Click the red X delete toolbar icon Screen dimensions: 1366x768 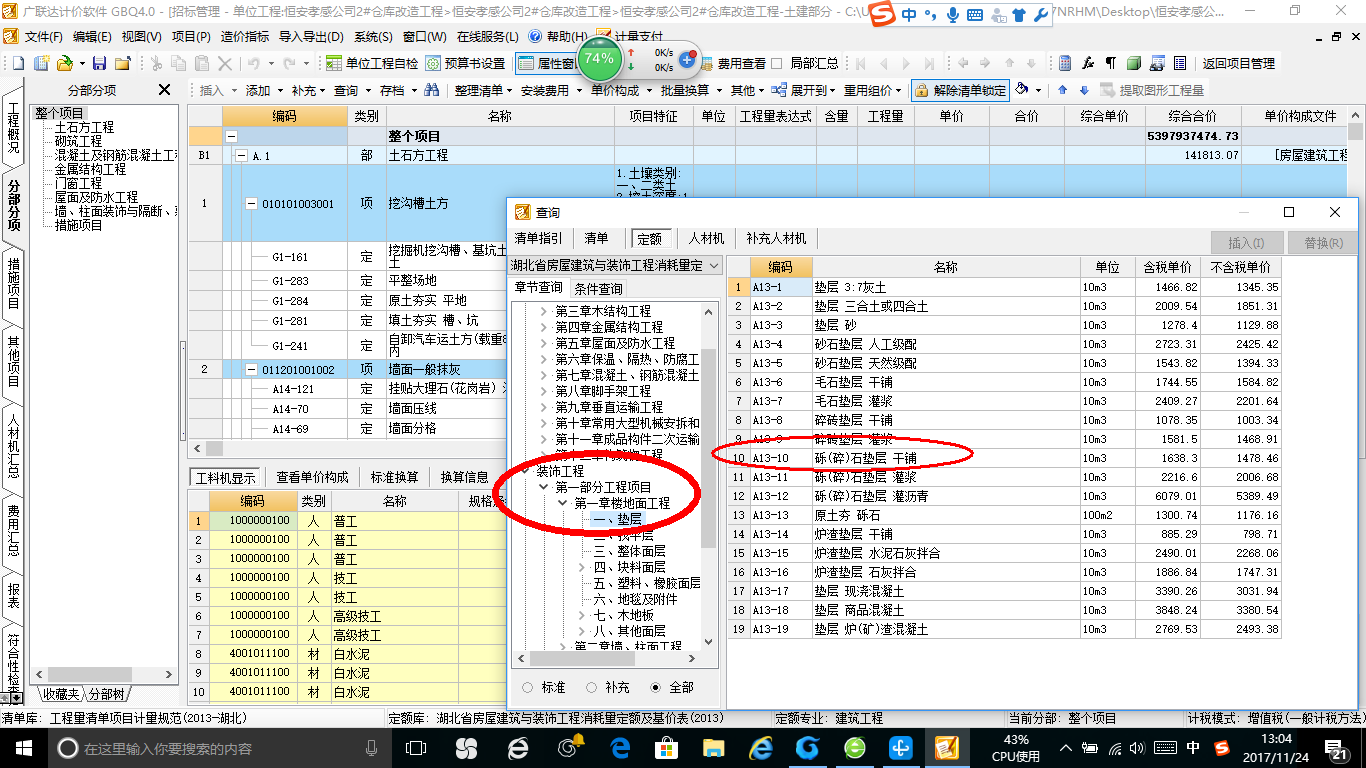click(224, 63)
